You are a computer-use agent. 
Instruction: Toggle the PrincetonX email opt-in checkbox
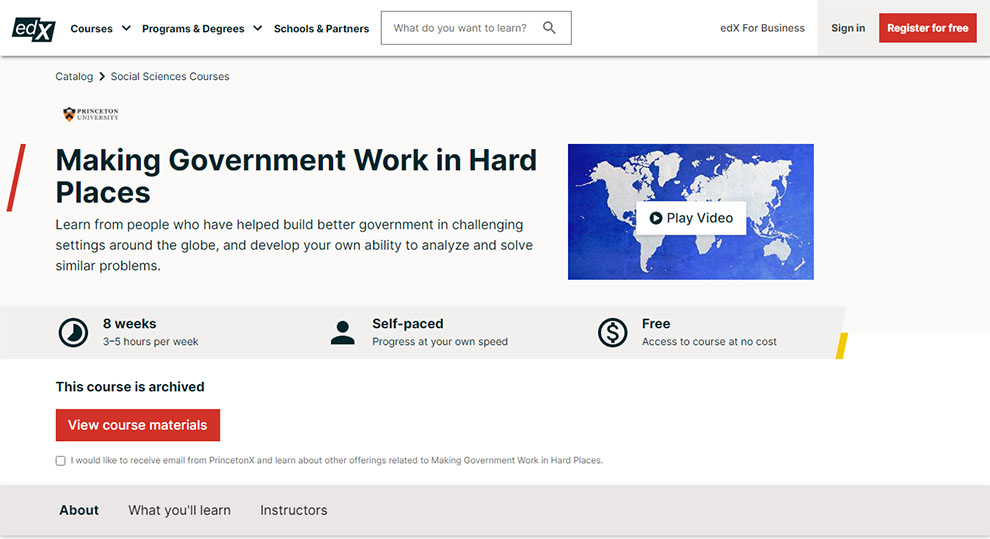pos(61,461)
